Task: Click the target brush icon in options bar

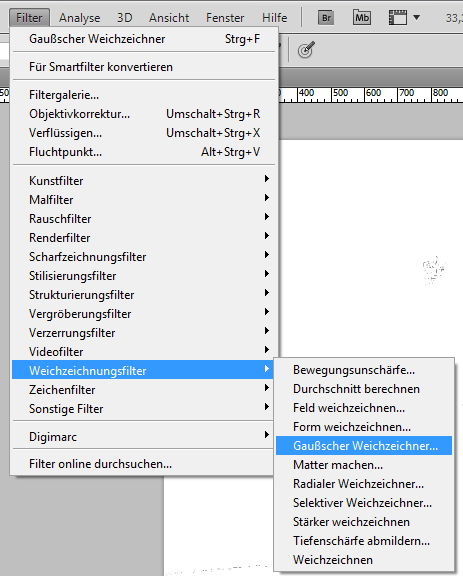Action: [x=306, y=50]
